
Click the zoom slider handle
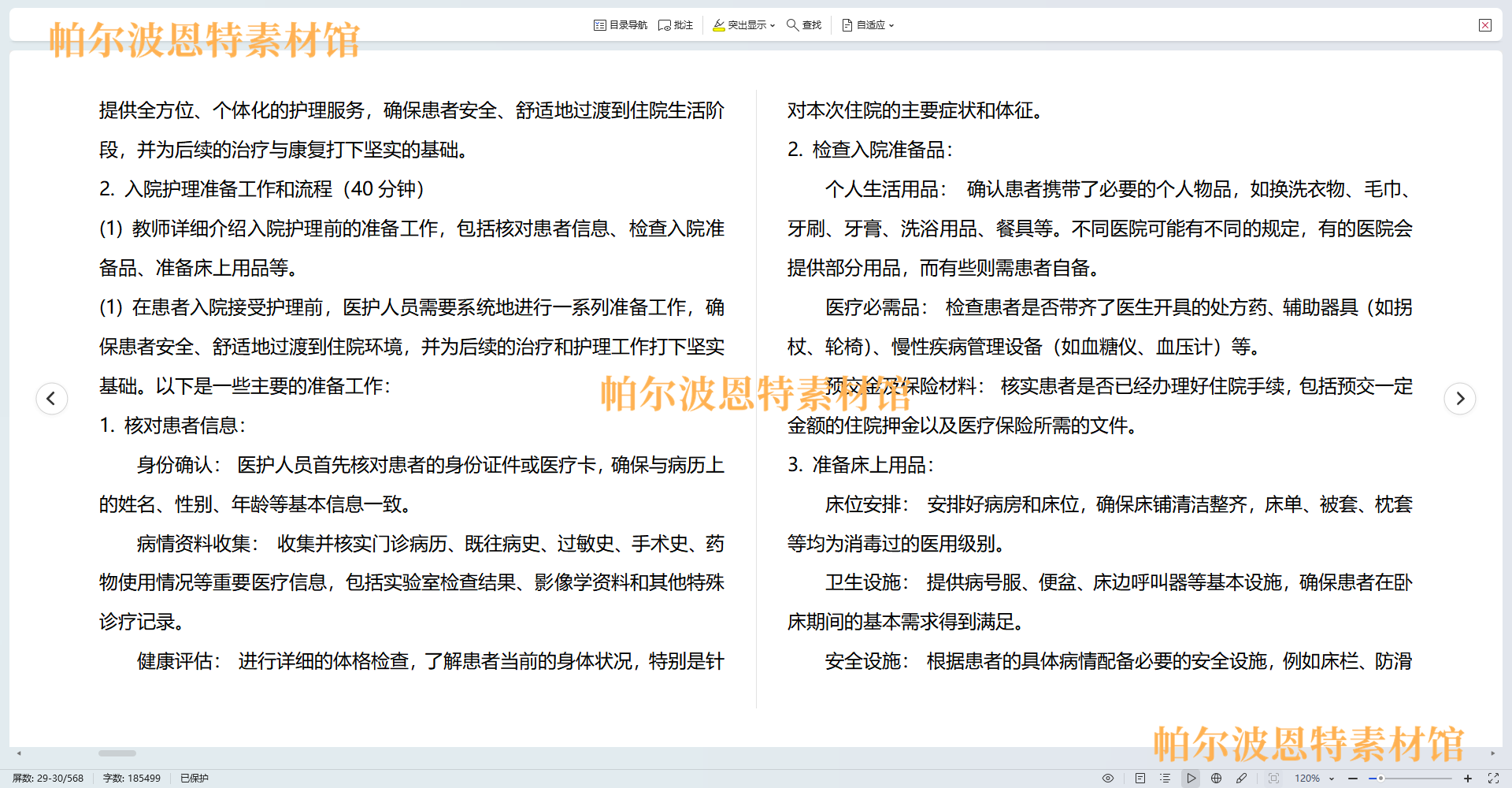click(x=1380, y=778)
